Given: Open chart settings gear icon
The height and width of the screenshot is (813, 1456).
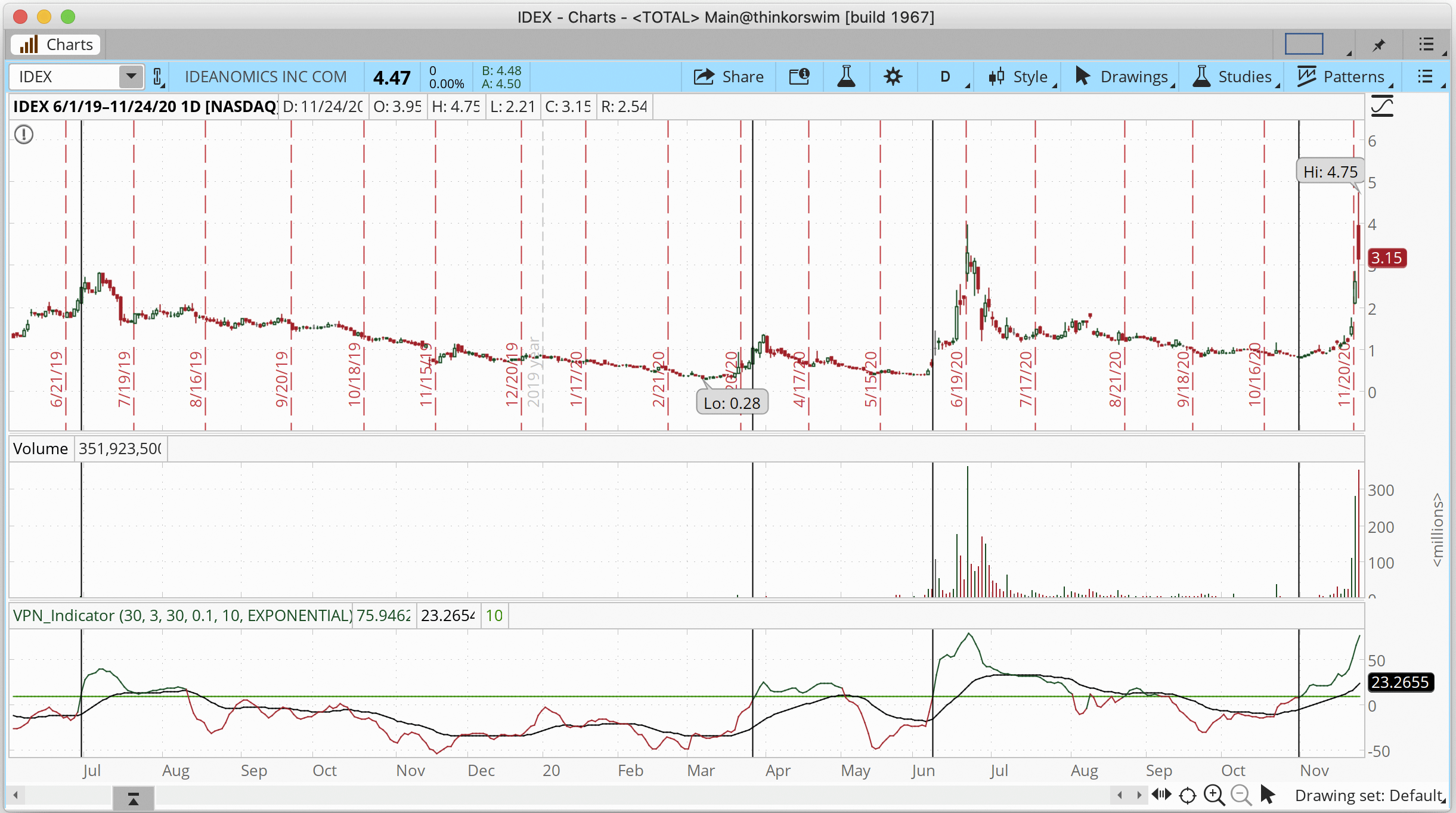Looking at the screenshot, I should click(893, 77).
